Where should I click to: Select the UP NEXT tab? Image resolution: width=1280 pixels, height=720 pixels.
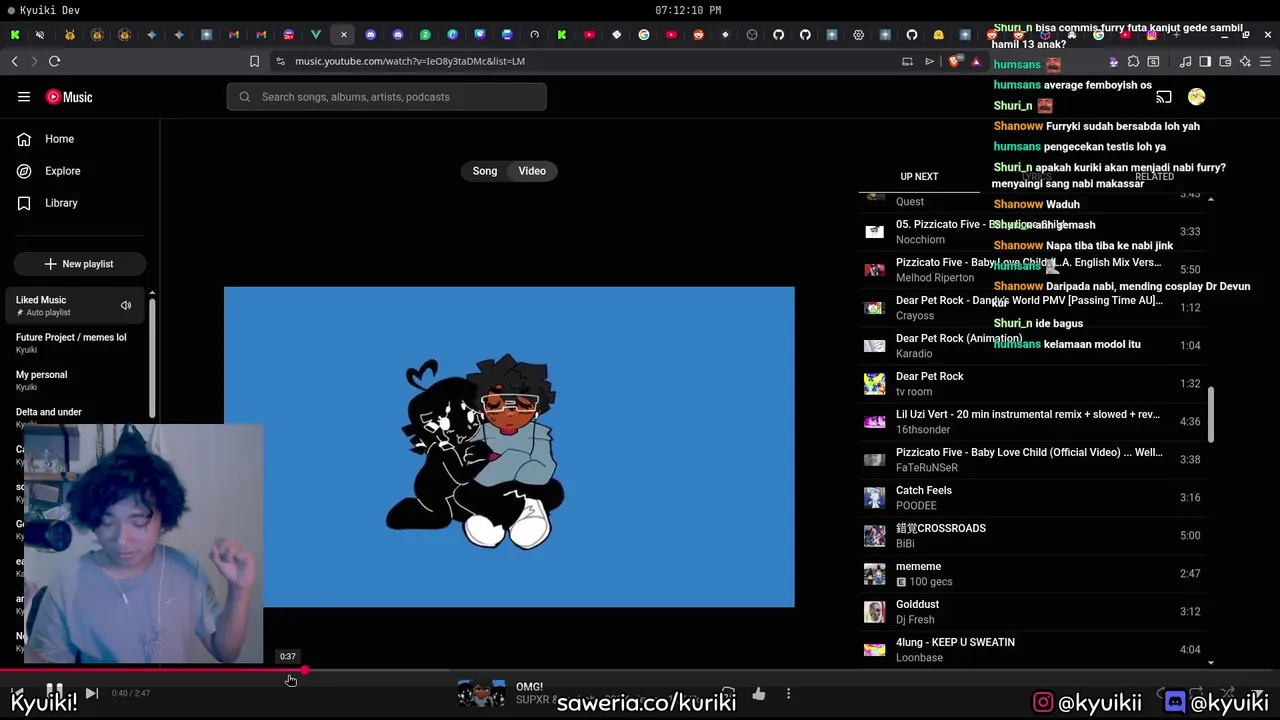pyautogui.click(x=919, y=177)
